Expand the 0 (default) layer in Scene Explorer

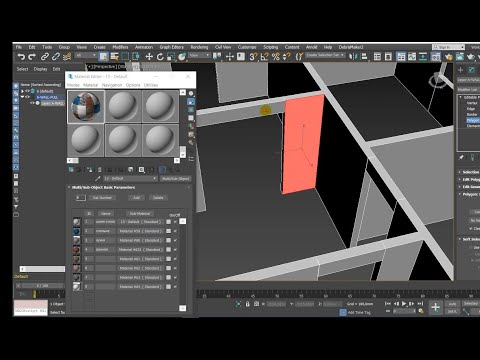coord(23,91)
